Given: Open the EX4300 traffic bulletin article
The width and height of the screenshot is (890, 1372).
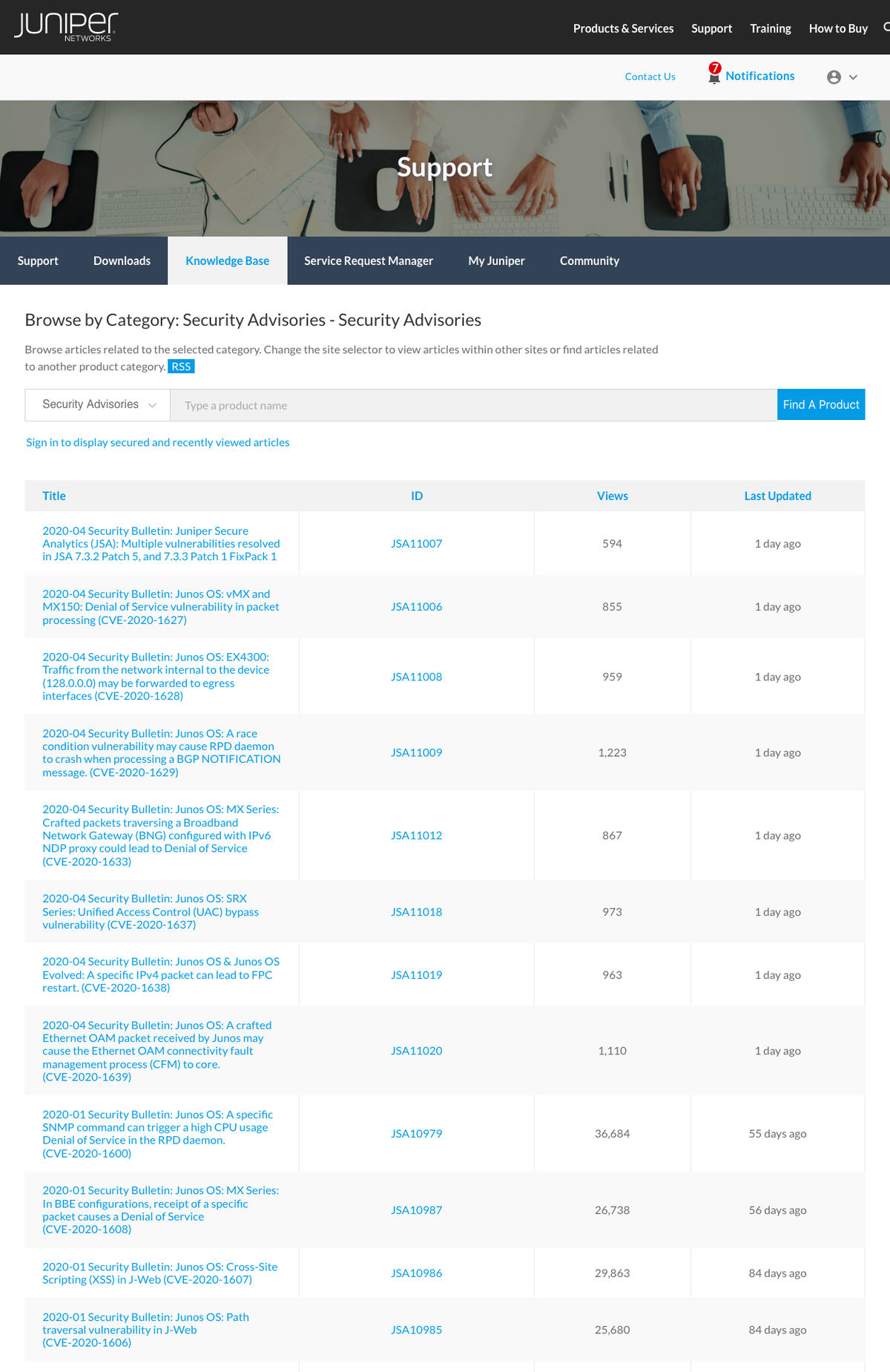Looking at the screenshot, I should pyautogui.click(x=156, y=676).
